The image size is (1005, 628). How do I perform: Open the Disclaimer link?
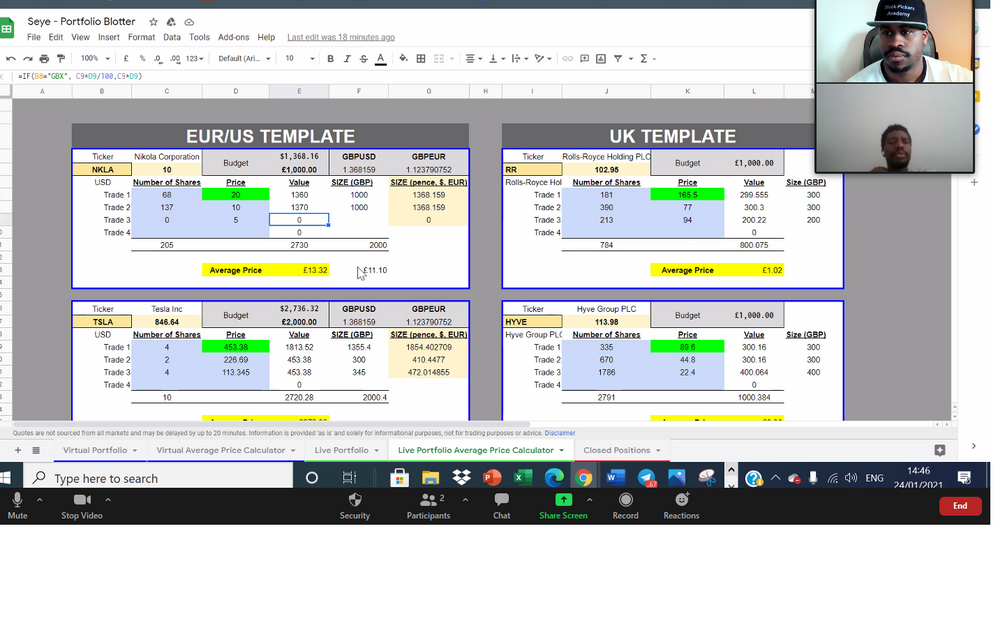point(560,433)
